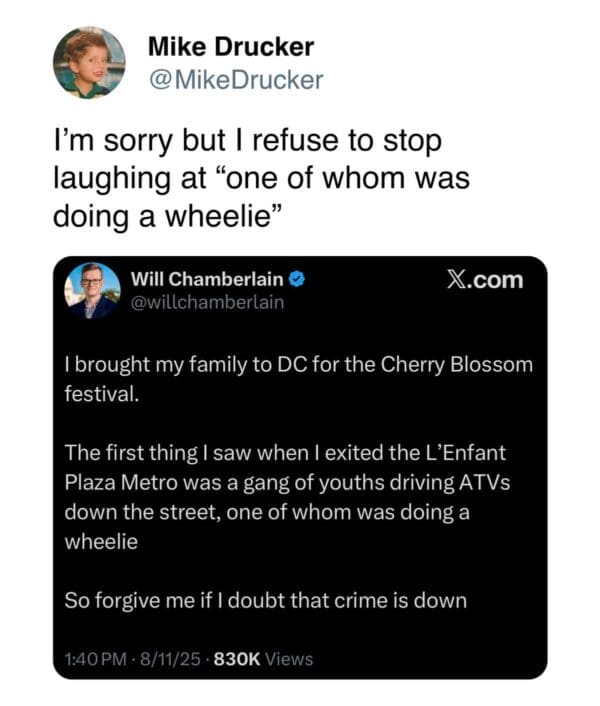The height and width of the screenshot is (706, 600).
Task: Open Mike Drucker's profile picture
Action: pos(89,62)
